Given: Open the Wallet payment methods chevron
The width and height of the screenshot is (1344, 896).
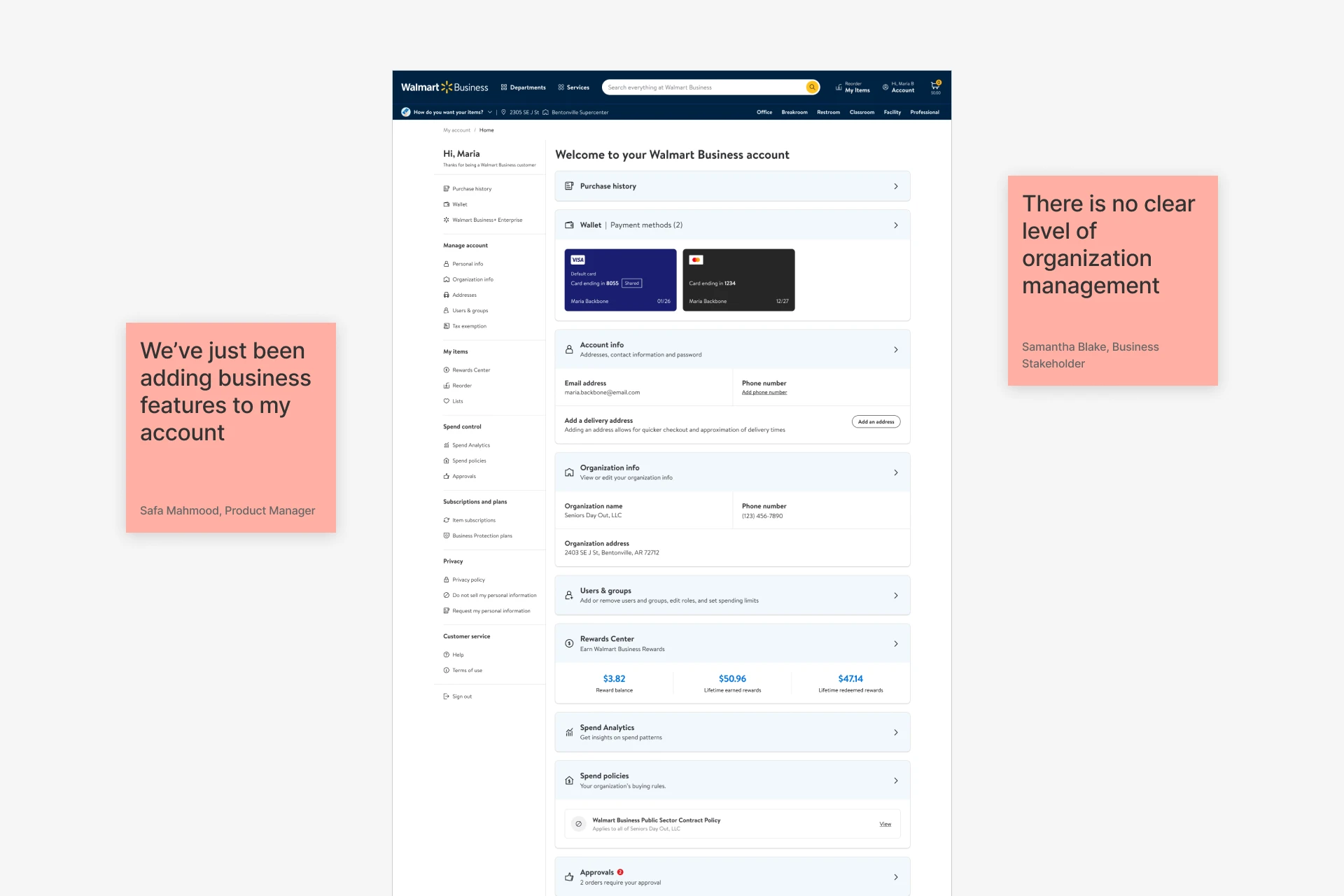Looking at the screenshot, I should (896, 225).
